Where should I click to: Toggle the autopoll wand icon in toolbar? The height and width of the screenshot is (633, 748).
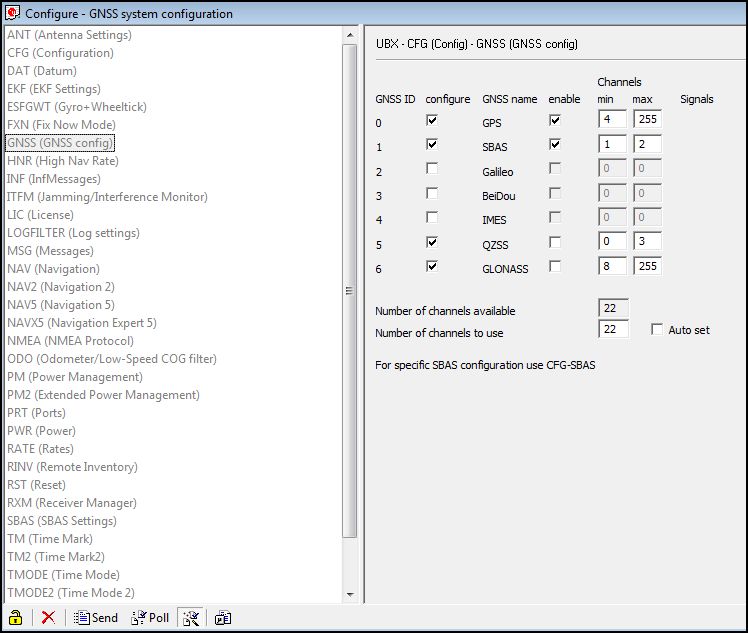189,618
